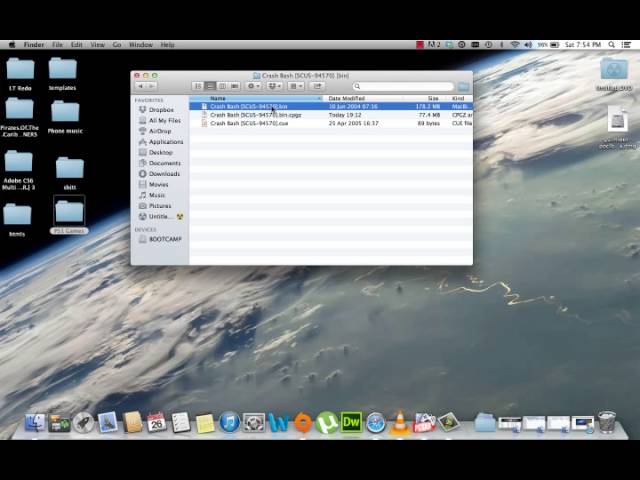
Task: Click the volume icon in menu bar
Action: click(528, 45)
